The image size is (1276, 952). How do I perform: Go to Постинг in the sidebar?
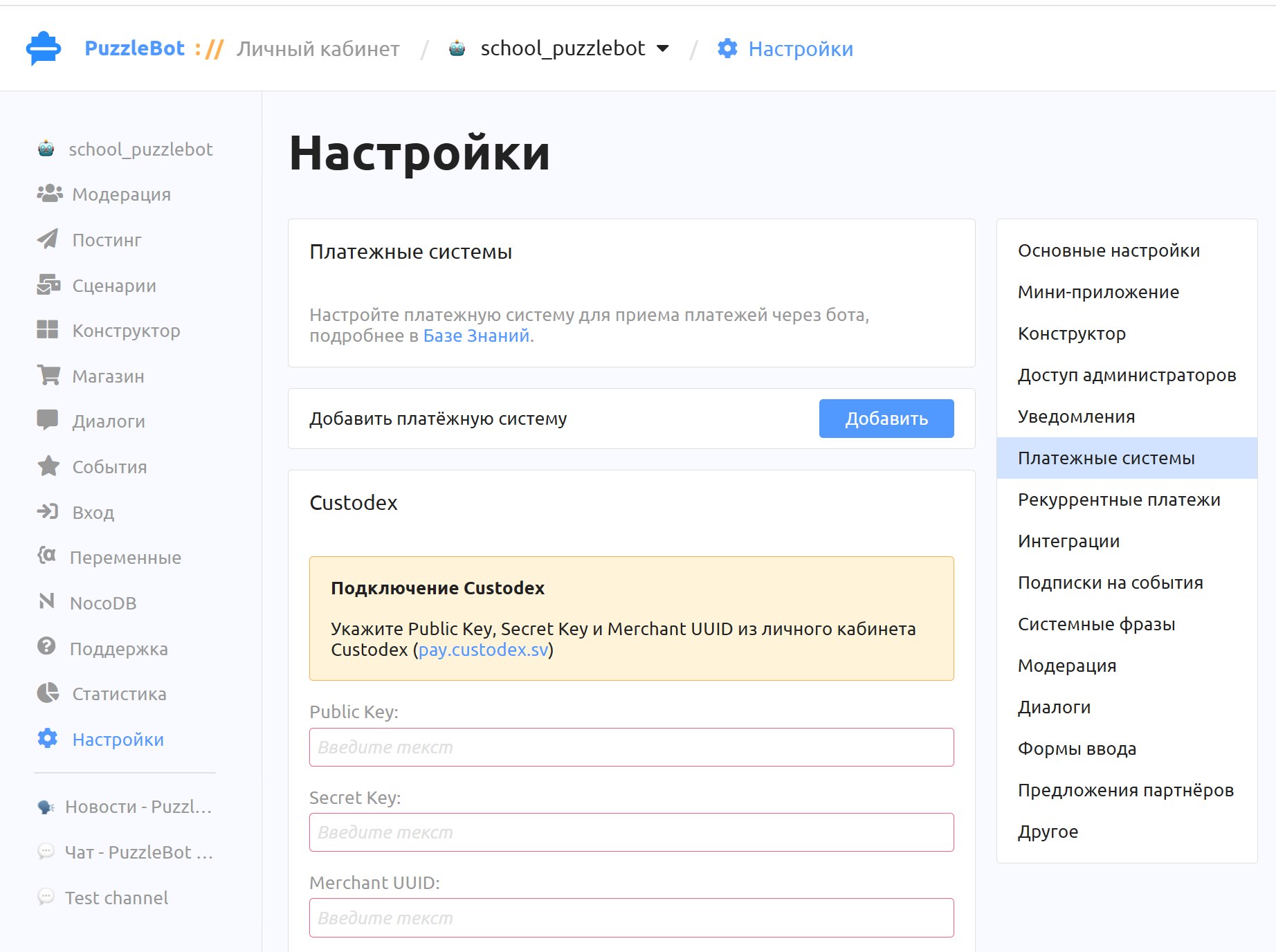[107, 240]
